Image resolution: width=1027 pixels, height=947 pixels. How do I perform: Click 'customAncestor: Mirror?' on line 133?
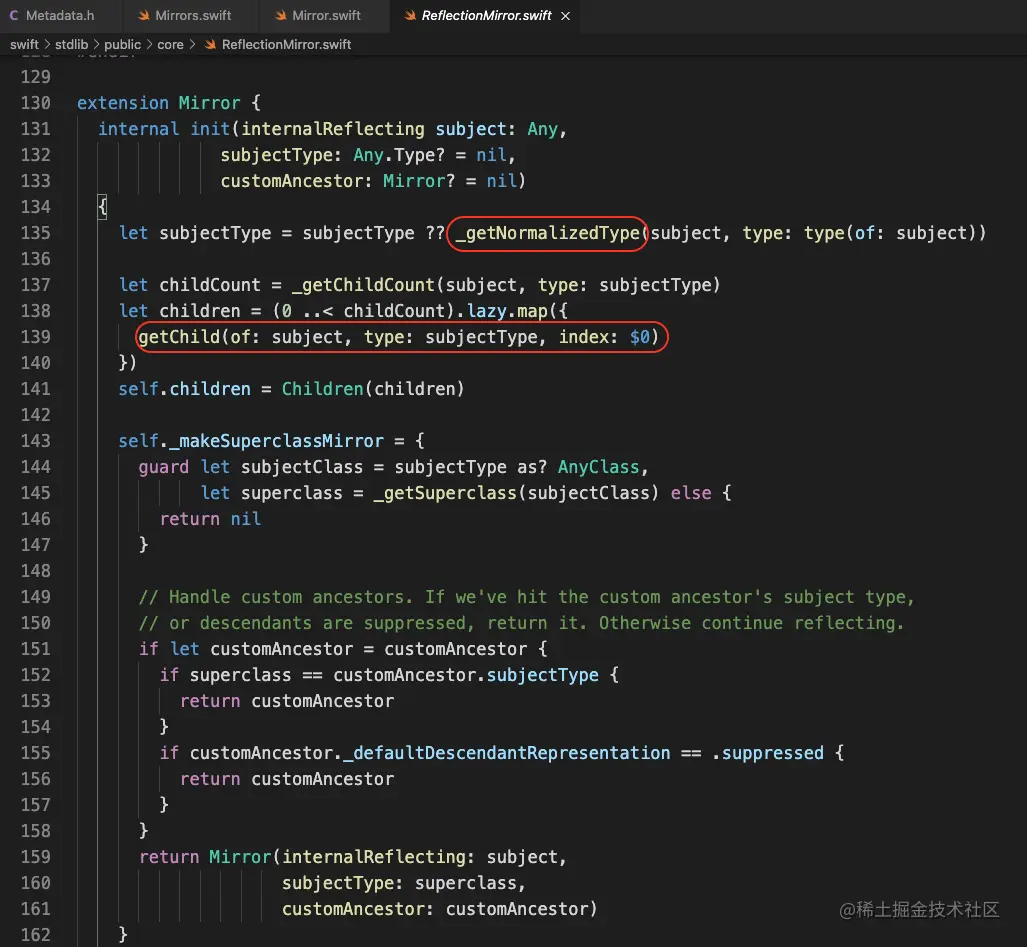337,181
